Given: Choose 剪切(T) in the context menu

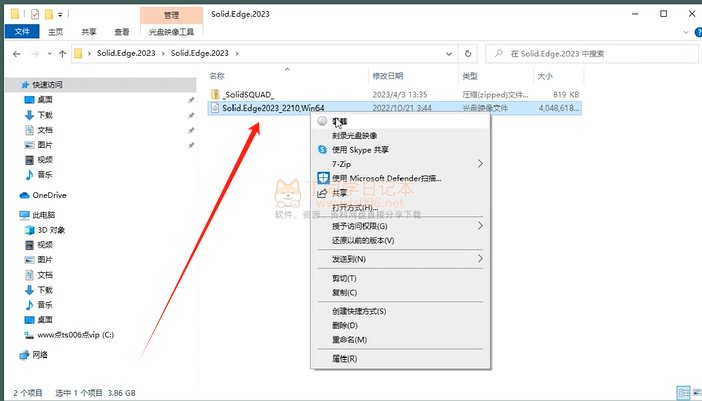Looking at the screenshot, I should [x=401, y=278].
